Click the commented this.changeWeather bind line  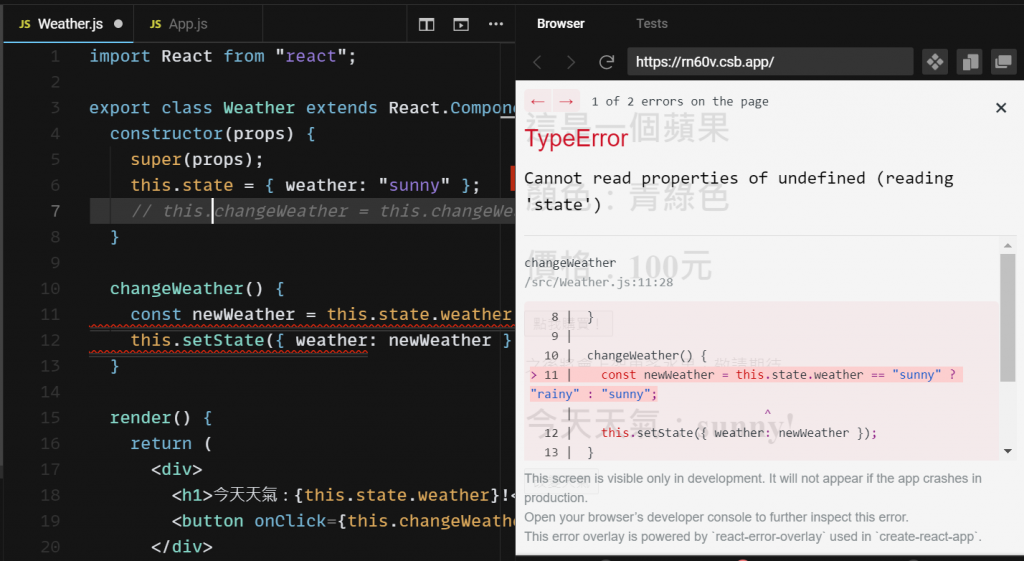coord(323,211)
